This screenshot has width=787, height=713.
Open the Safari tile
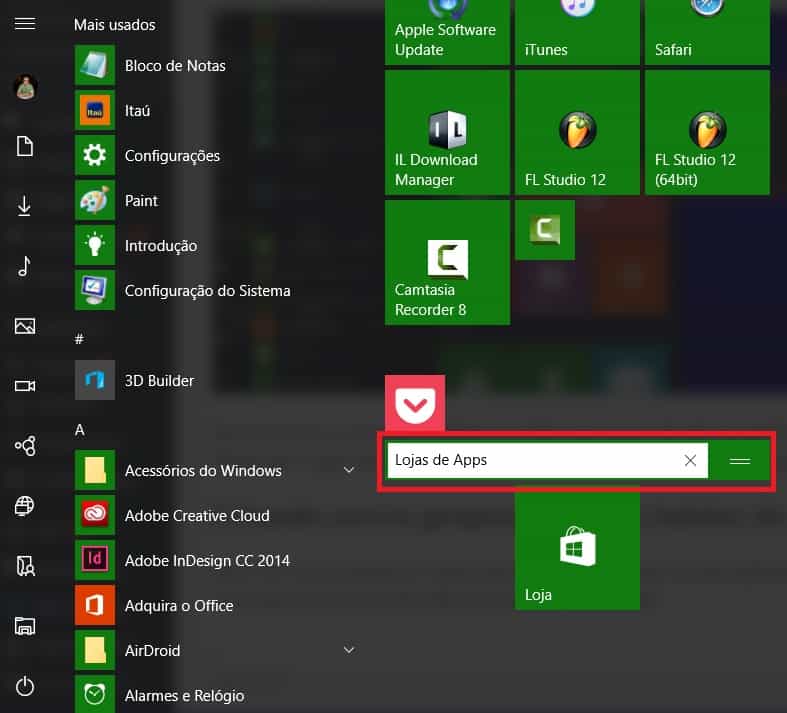click(x=707, y=32)
